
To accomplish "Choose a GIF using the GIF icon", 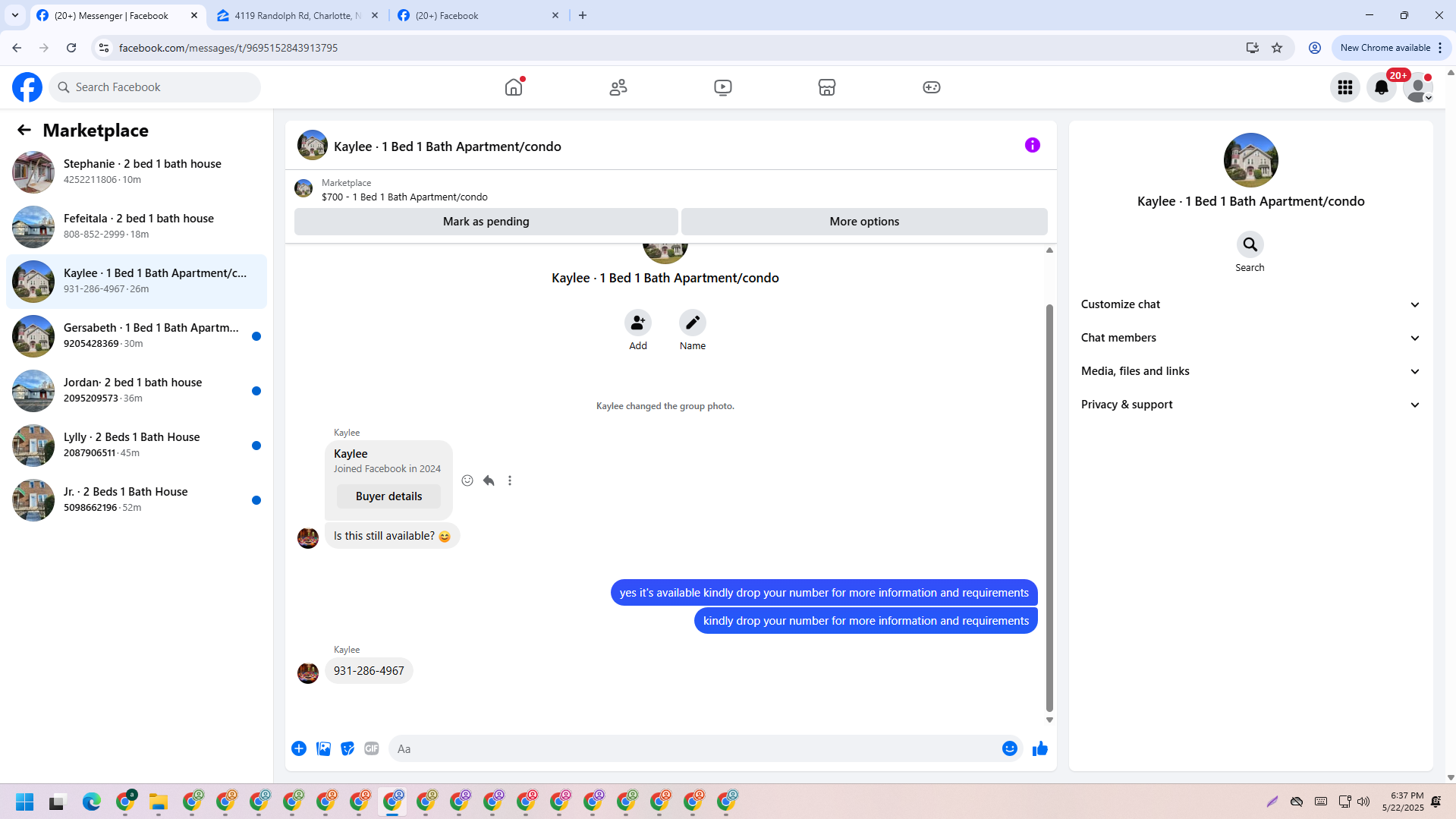I will tap(372, 748).
